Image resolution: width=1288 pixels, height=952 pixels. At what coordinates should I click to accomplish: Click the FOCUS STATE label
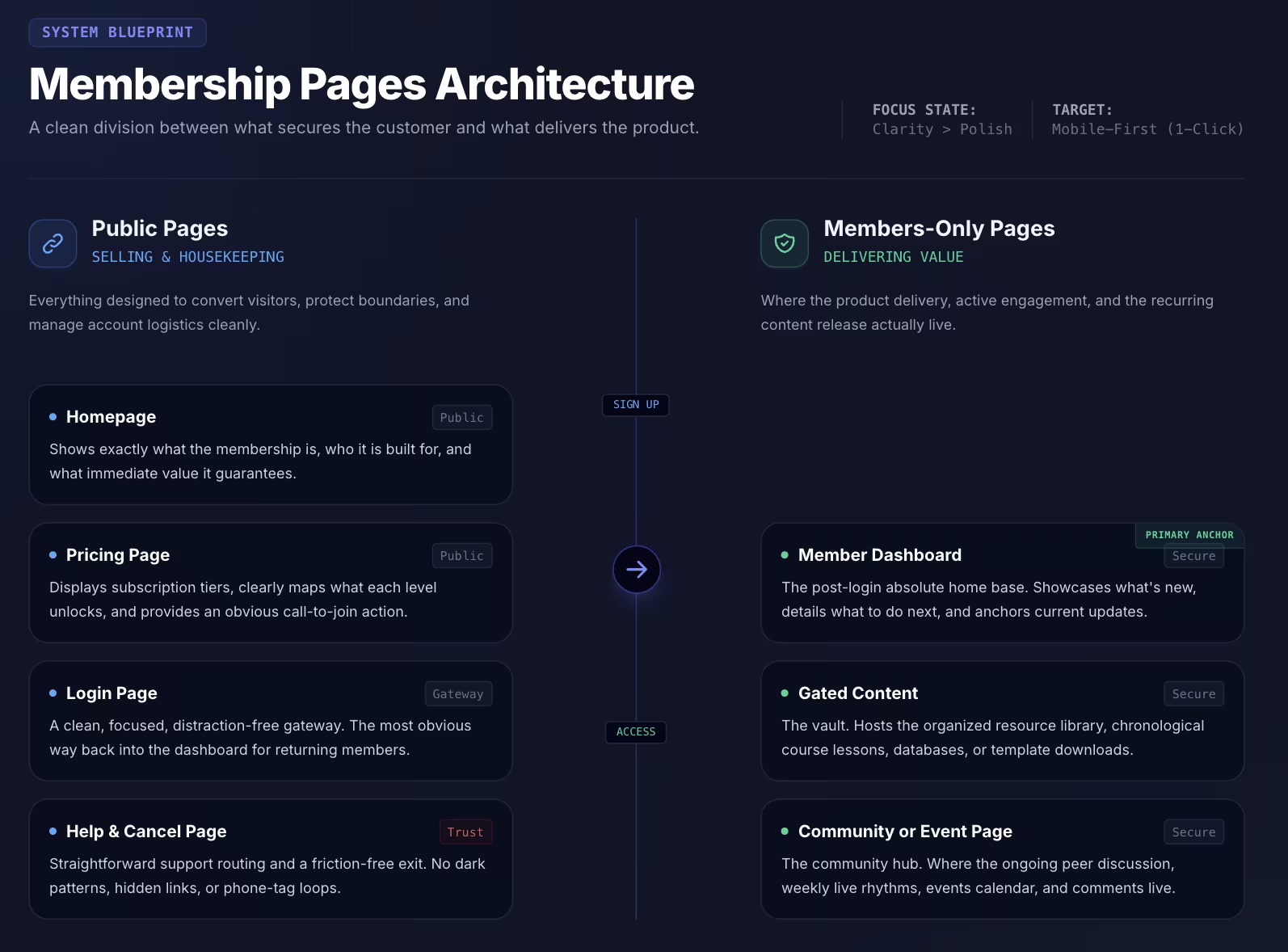[x=924, y=110]
